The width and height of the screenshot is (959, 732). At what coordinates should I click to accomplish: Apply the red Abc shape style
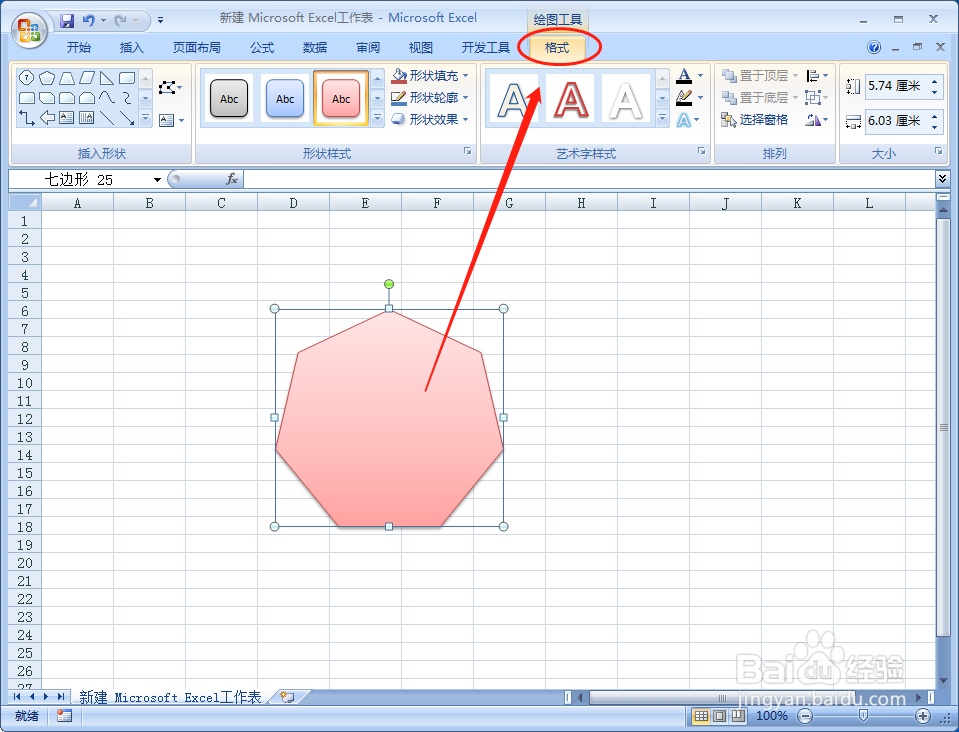point(341,98)
